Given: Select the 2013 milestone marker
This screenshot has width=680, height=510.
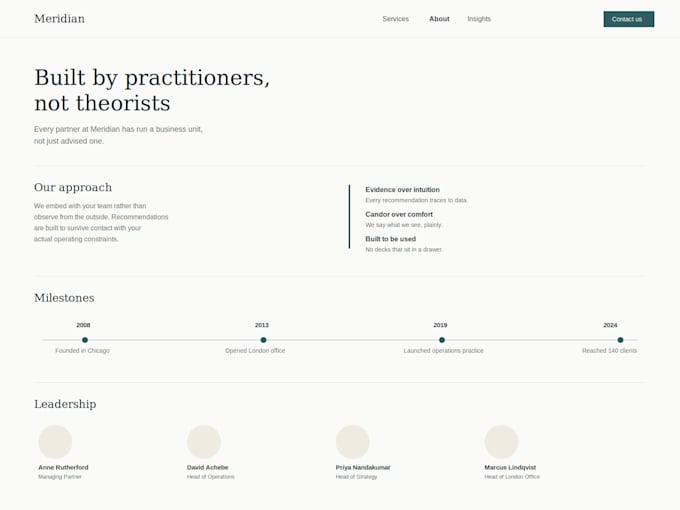Looking at the screenshot, I should pyautogui.click(x=263, y=340).
